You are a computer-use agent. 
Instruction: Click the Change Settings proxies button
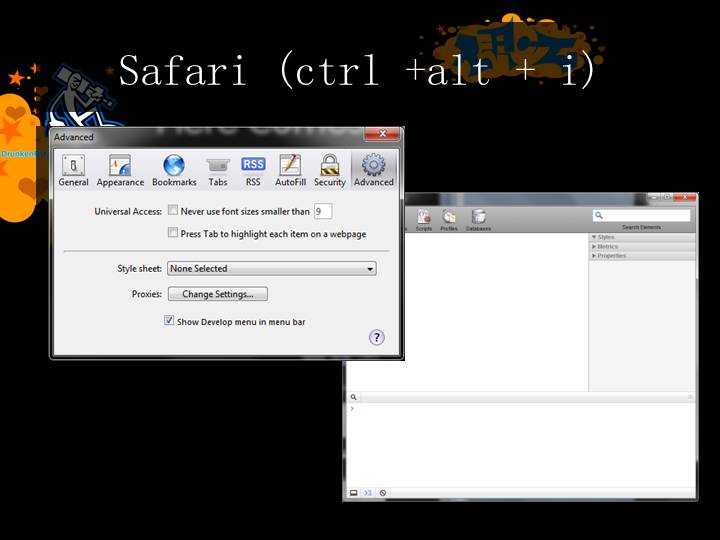(x=217, y=294)
